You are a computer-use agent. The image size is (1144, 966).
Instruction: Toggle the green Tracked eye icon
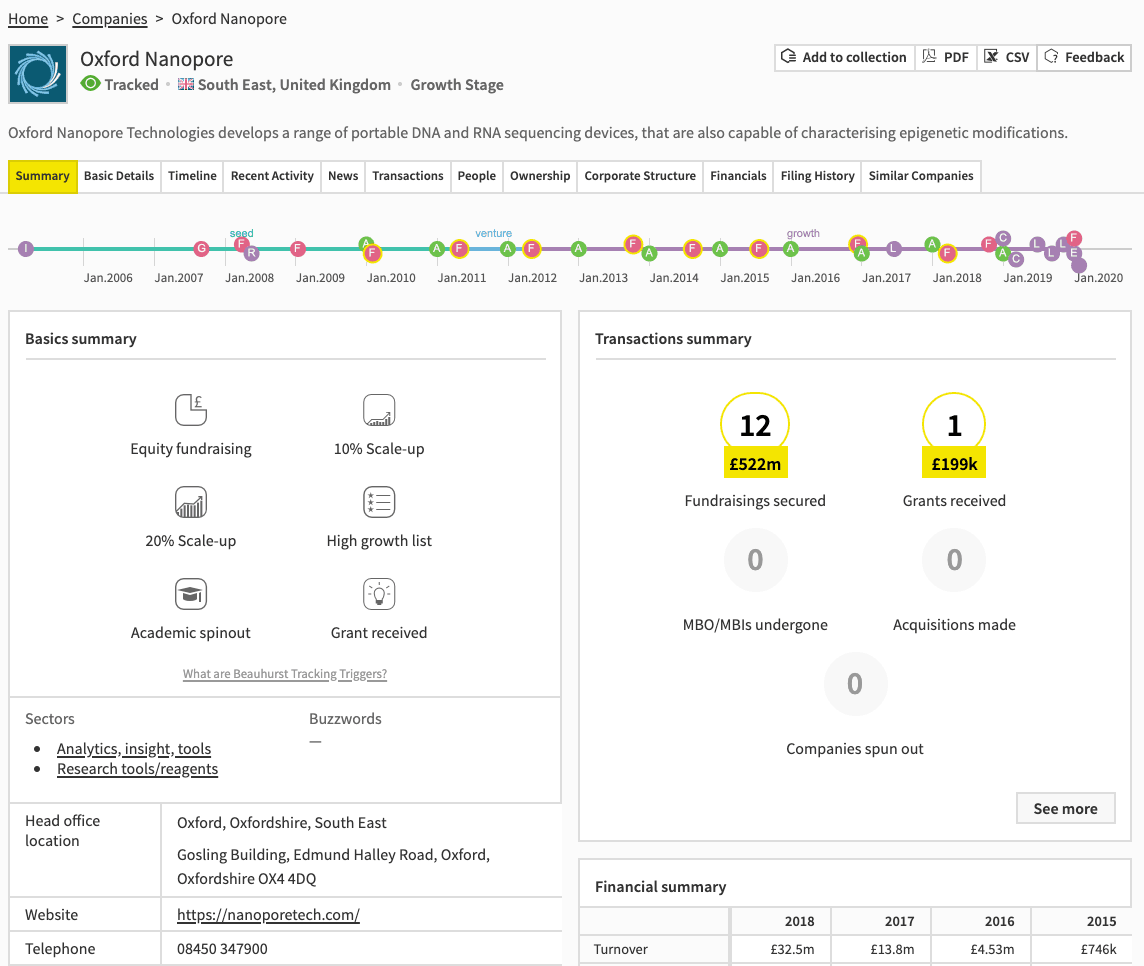(x=90, y=84)
